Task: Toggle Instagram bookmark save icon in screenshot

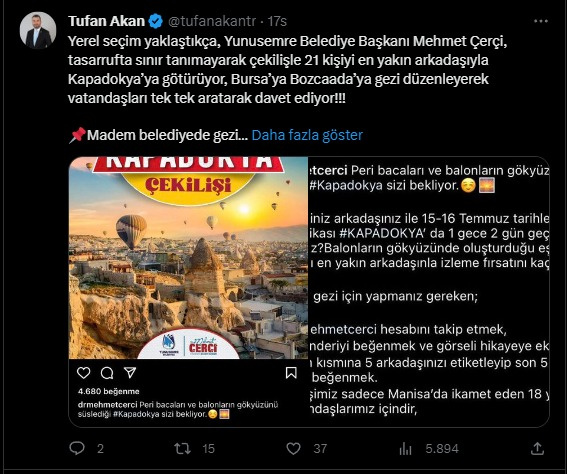Action: pos(291,373)
